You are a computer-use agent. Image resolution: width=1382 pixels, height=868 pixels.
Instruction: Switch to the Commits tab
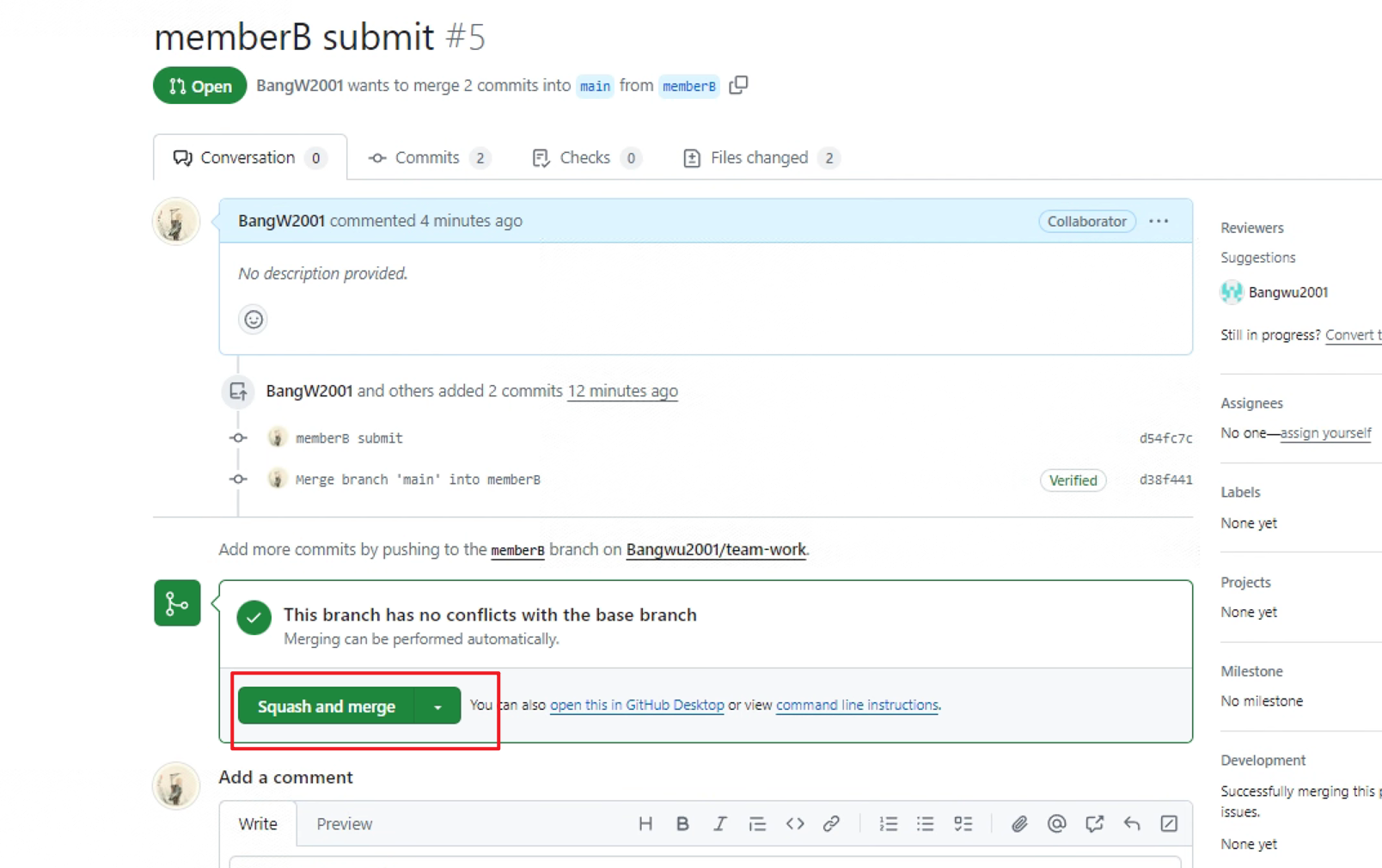tap(429, 158)
